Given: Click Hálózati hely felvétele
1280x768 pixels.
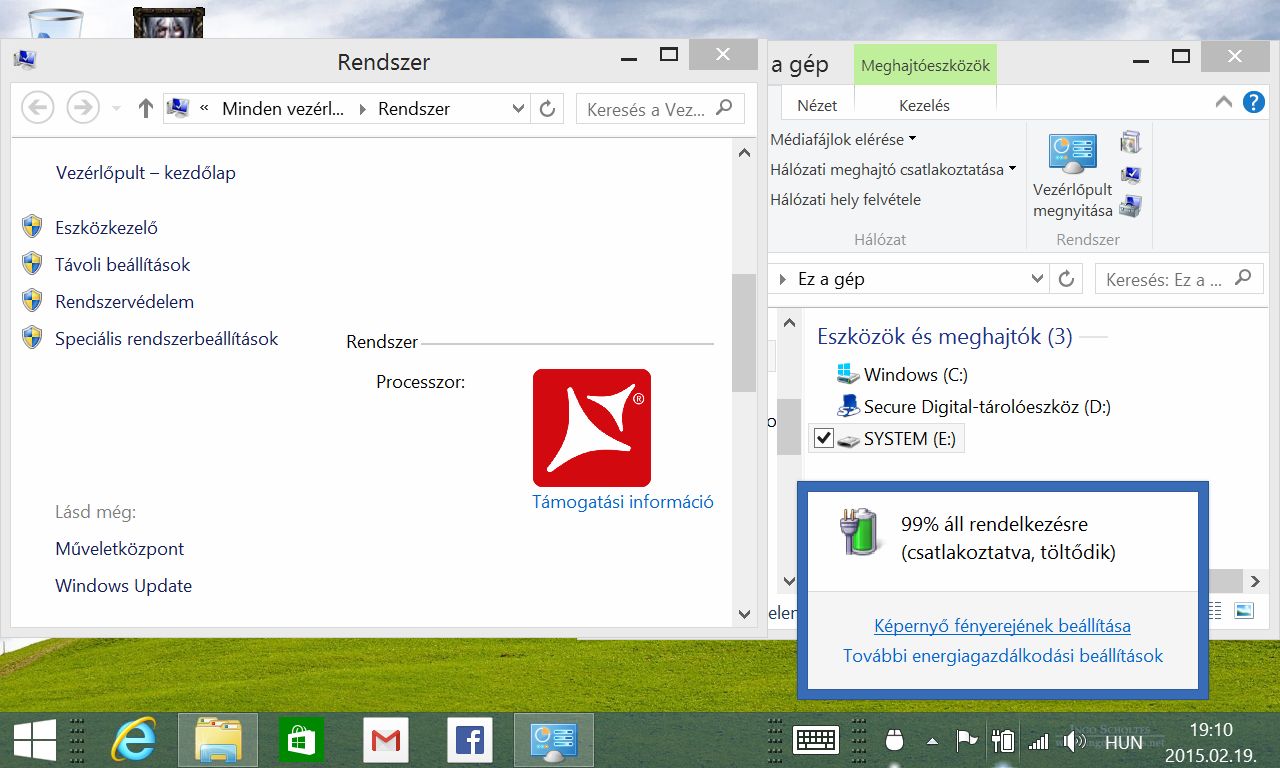Looking at the screenshot, I should click(846, 200).
